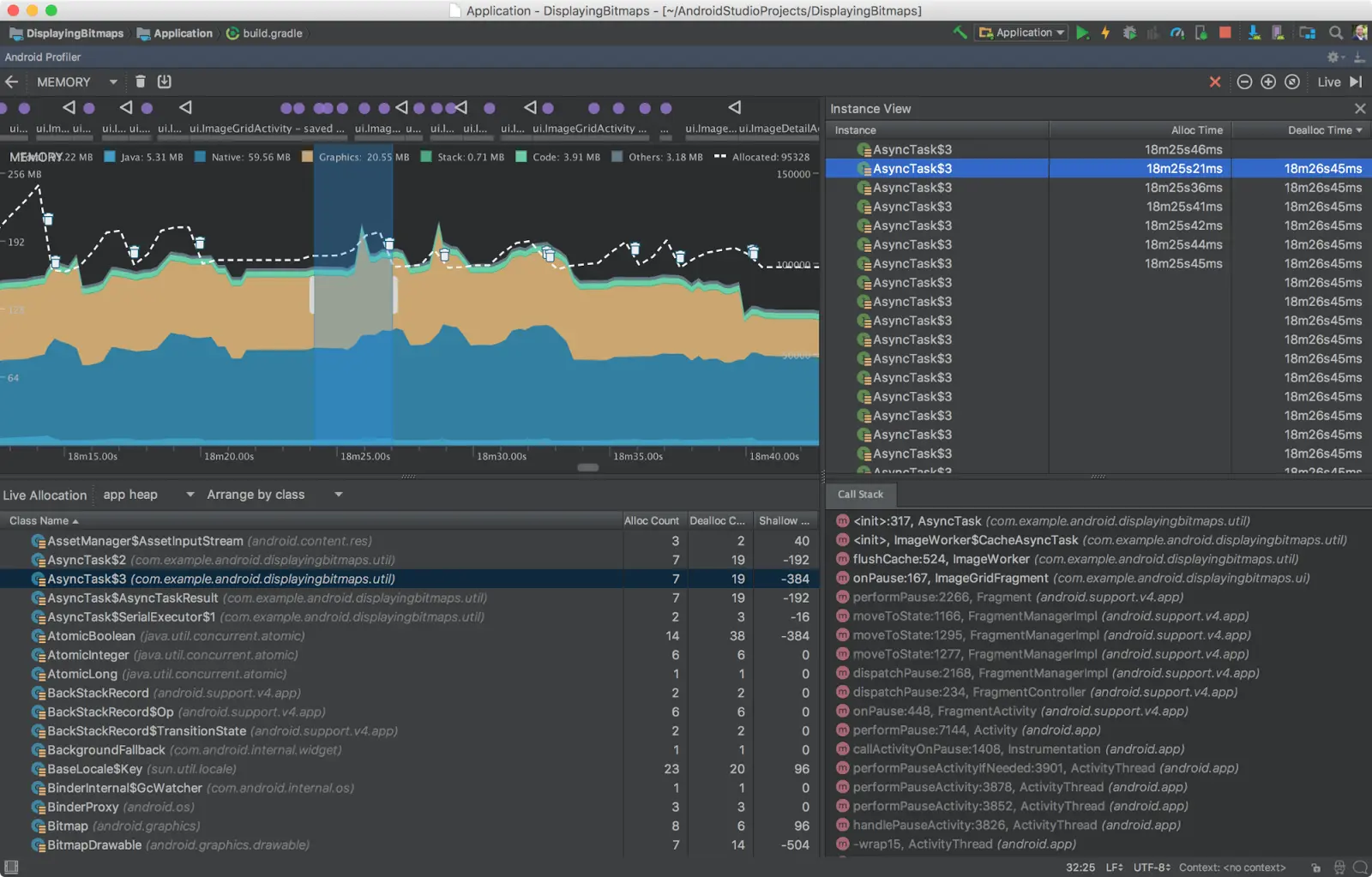Sort instances by Alloc Time column

(x=1196, y=130)
